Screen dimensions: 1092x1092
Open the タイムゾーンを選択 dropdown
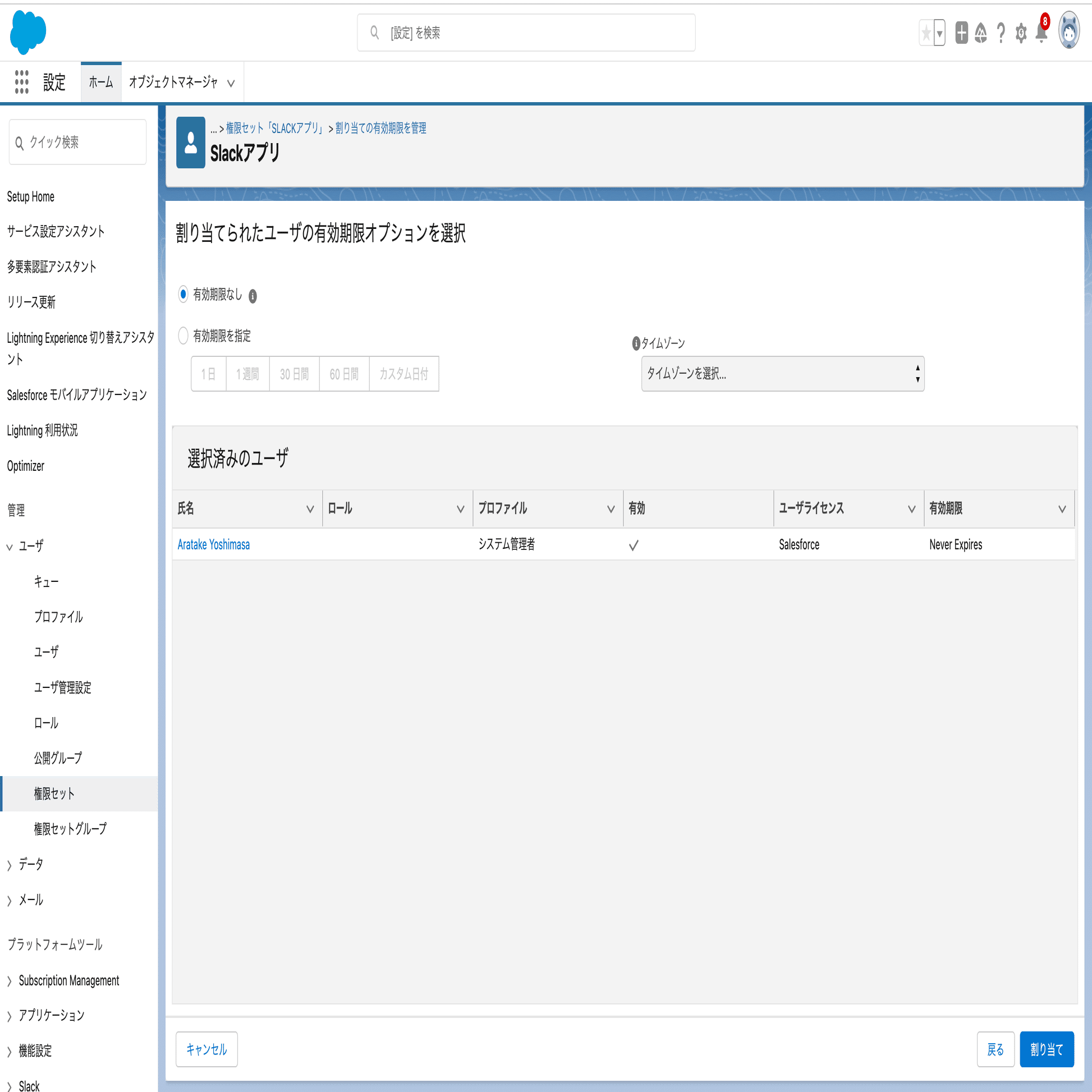pyautogui.click(x=783, y=374)
